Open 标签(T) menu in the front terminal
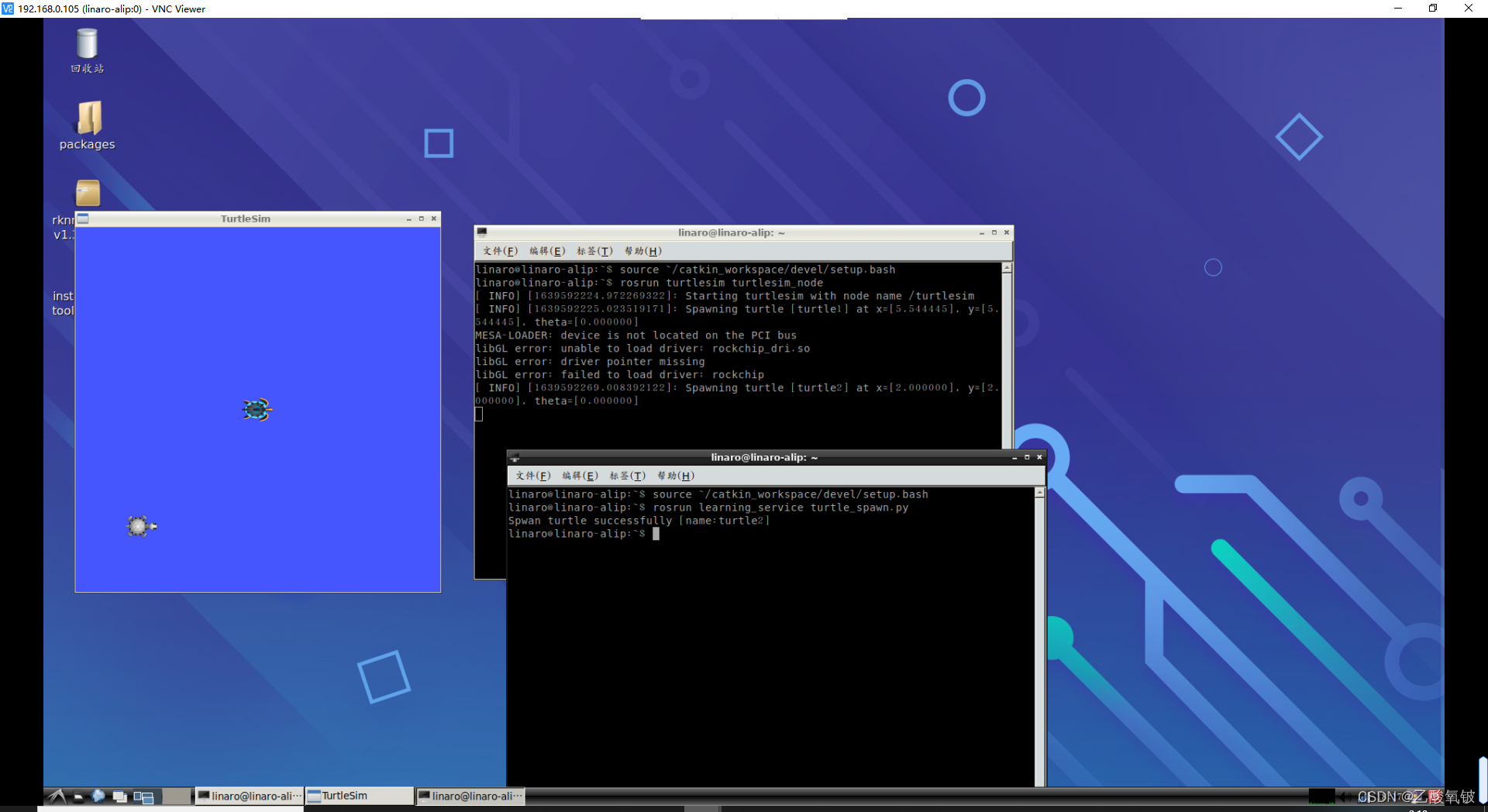 (627, 476)
